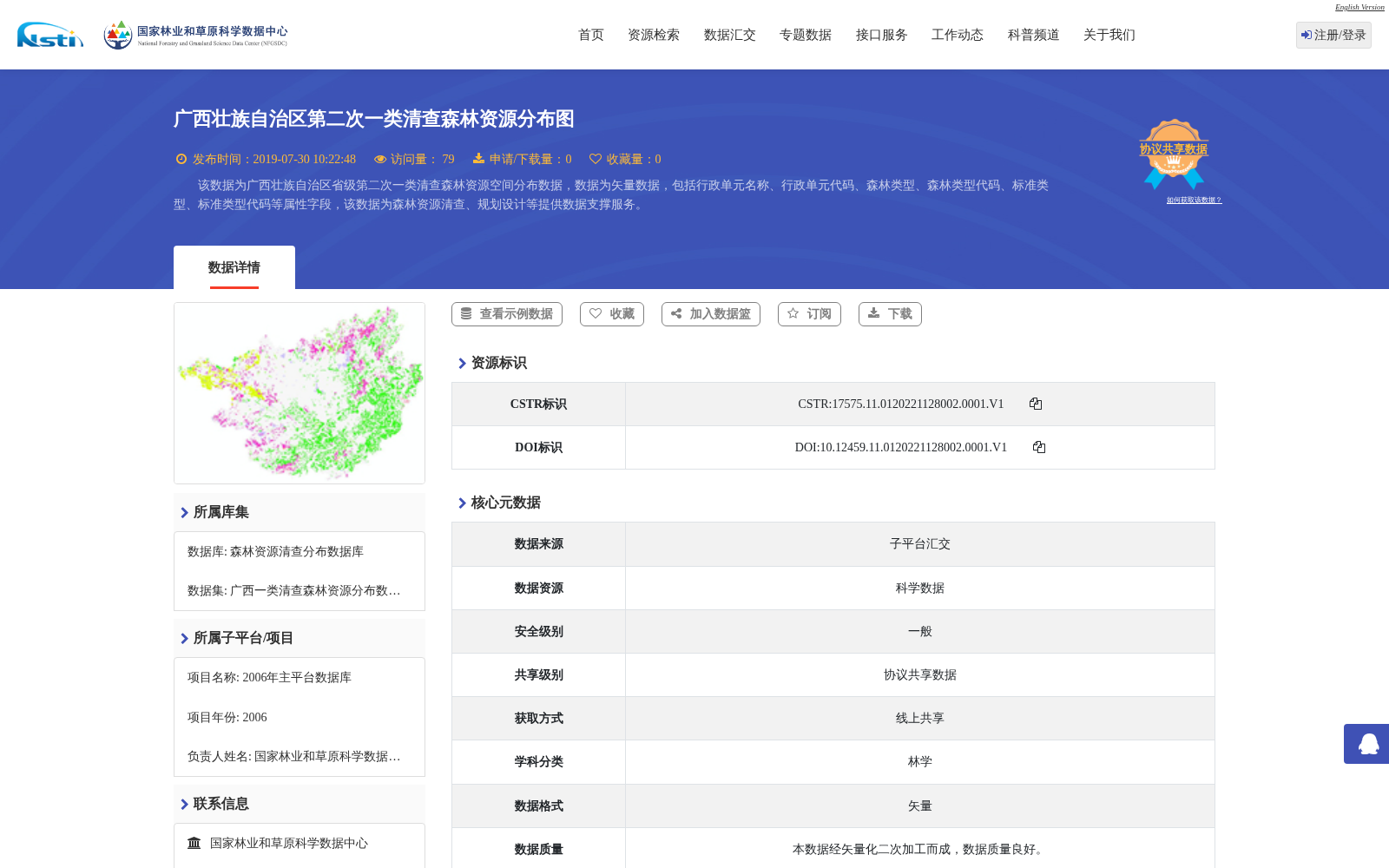Click the 林学 cell
The image size is (1389, 868).
point(920,761)
